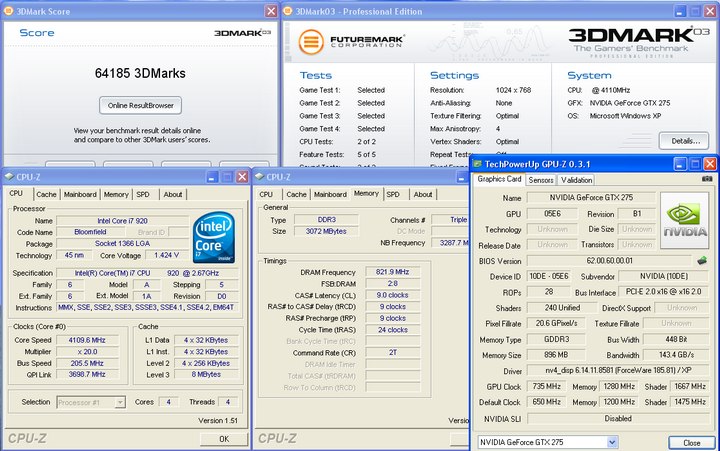The height and width of the screenshot is (451, 720).
Task: Click the Core Voltage value '1.424 V'
Action: coord(166,255)
